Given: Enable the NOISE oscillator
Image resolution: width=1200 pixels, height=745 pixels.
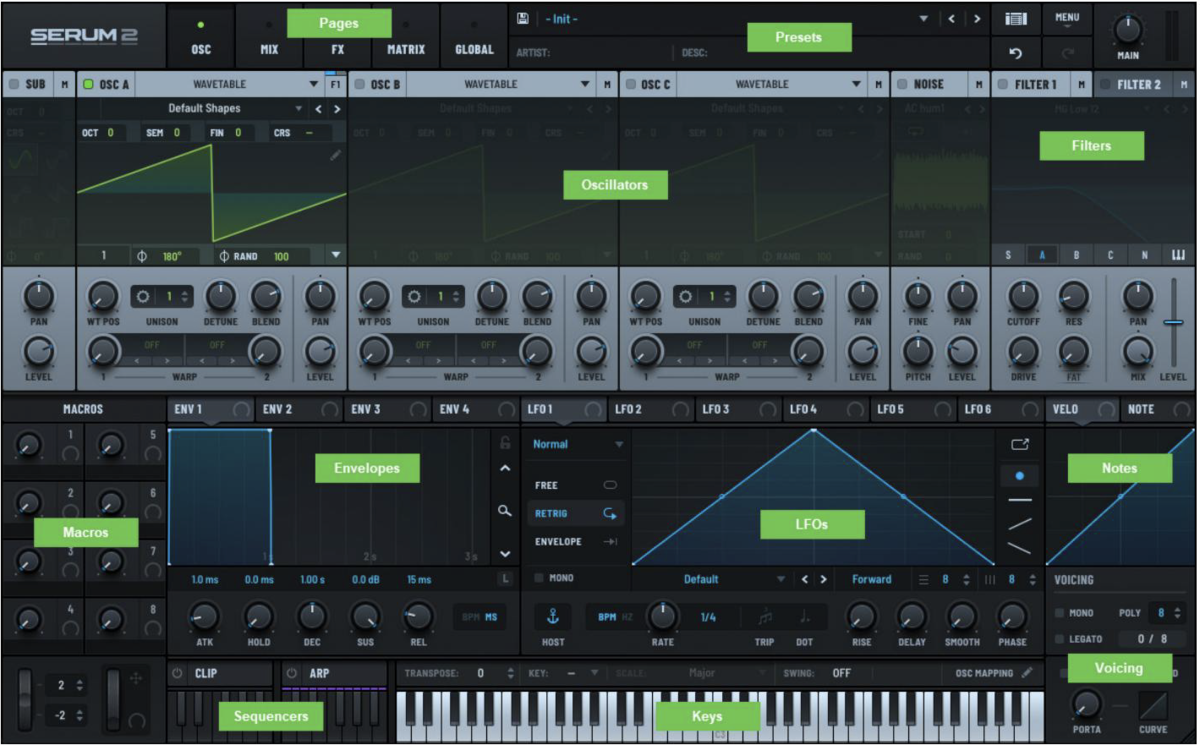Looking at the screenshot, I should pos(902,84).
